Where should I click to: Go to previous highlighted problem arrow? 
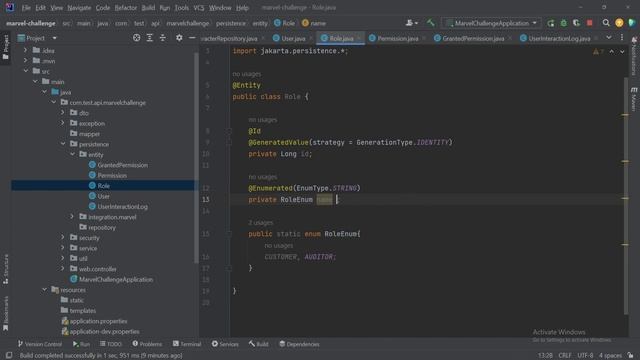[x=611, y=52]
